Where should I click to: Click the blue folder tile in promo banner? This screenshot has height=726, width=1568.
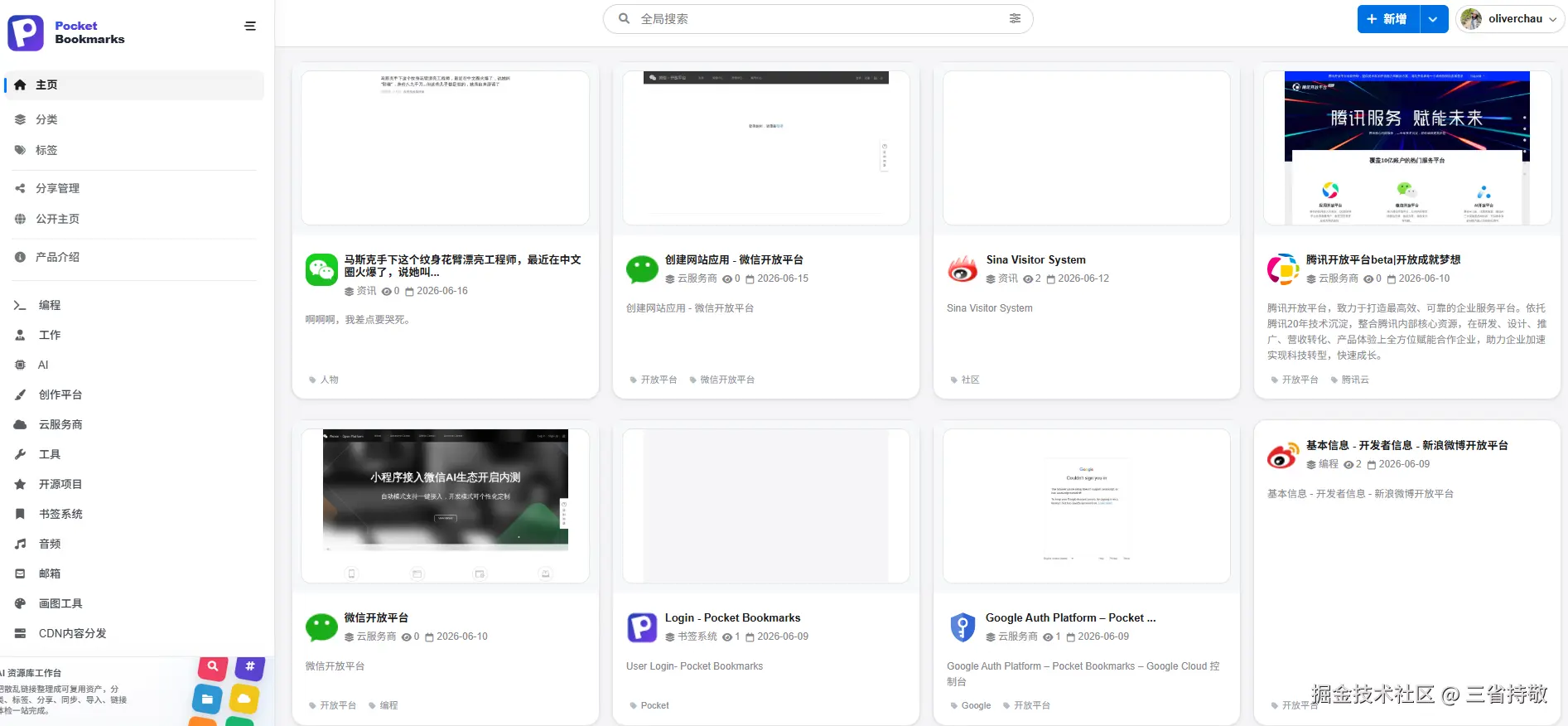point(207,699)
